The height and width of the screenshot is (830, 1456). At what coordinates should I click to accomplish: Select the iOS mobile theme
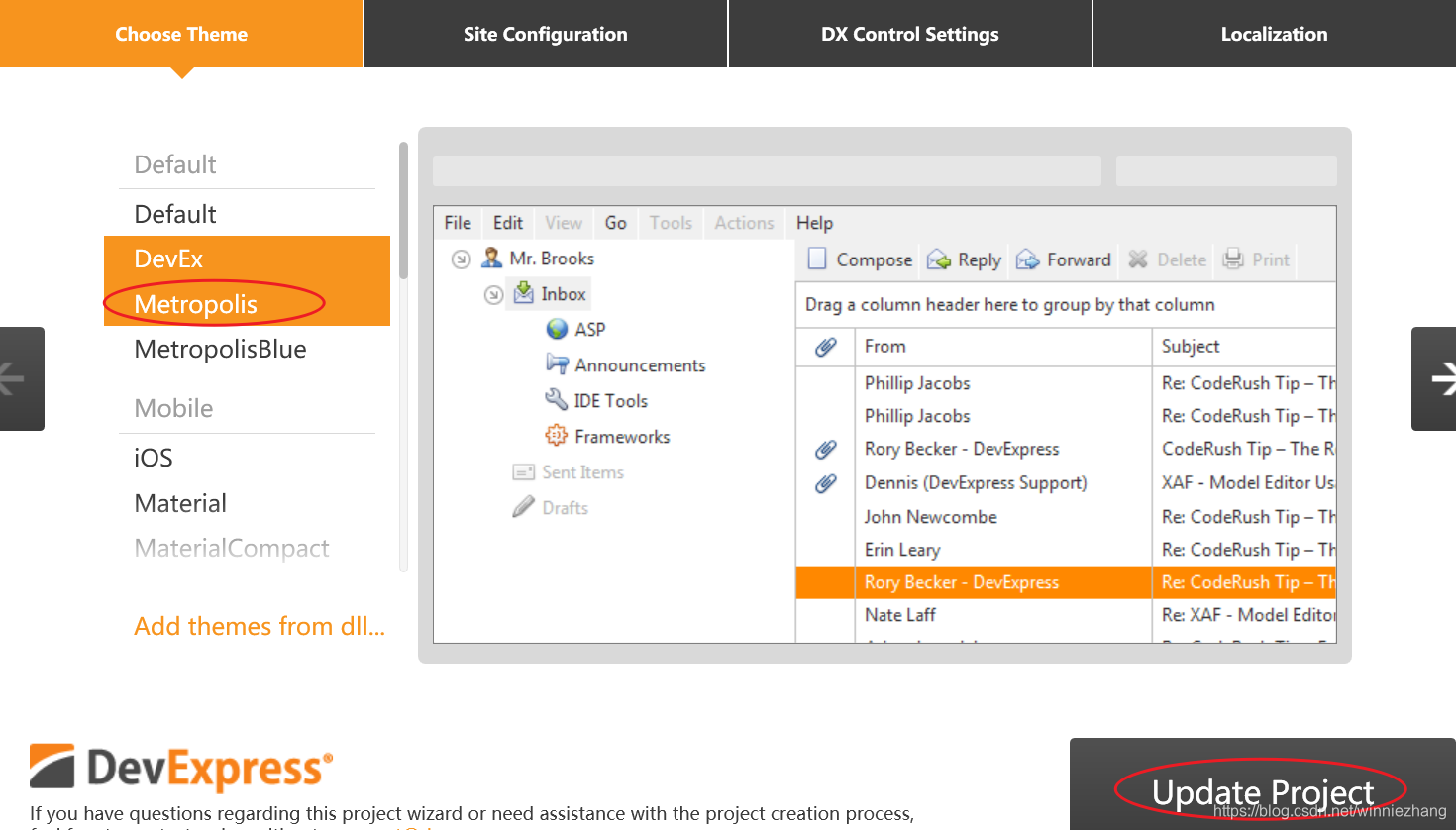coord(247,458)
